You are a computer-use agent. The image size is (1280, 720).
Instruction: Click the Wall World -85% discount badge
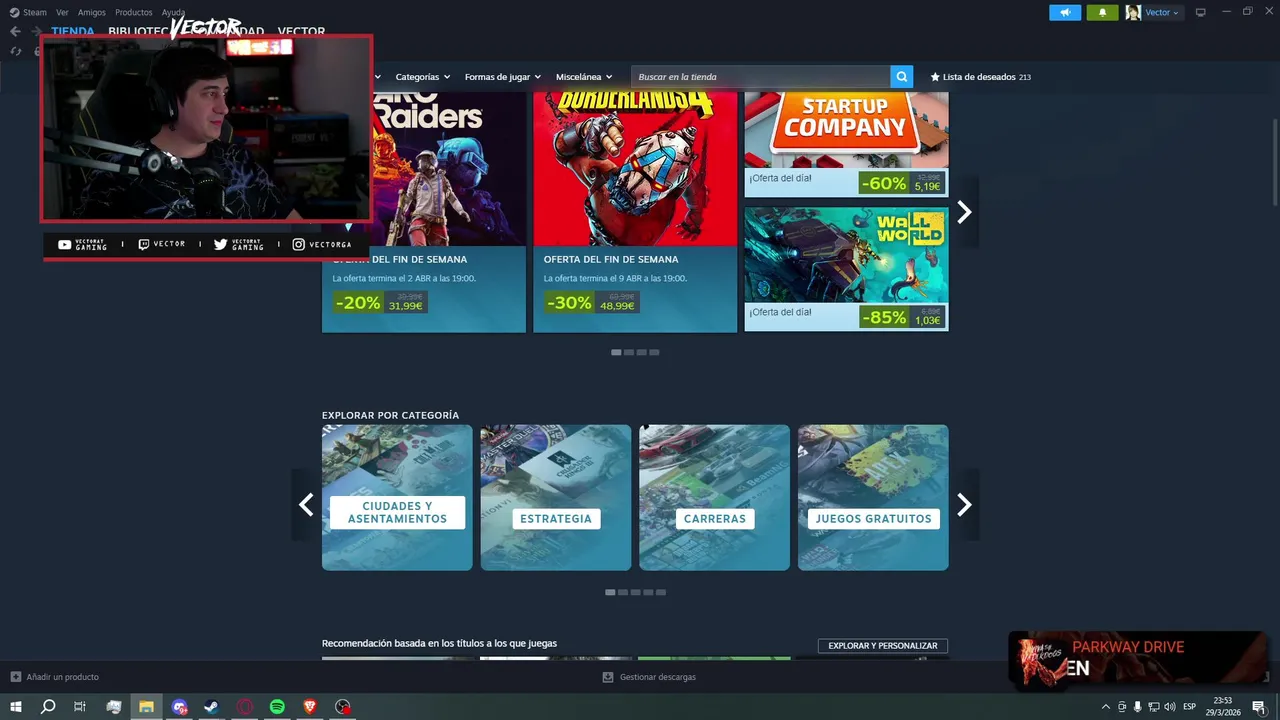coord(885,317)
